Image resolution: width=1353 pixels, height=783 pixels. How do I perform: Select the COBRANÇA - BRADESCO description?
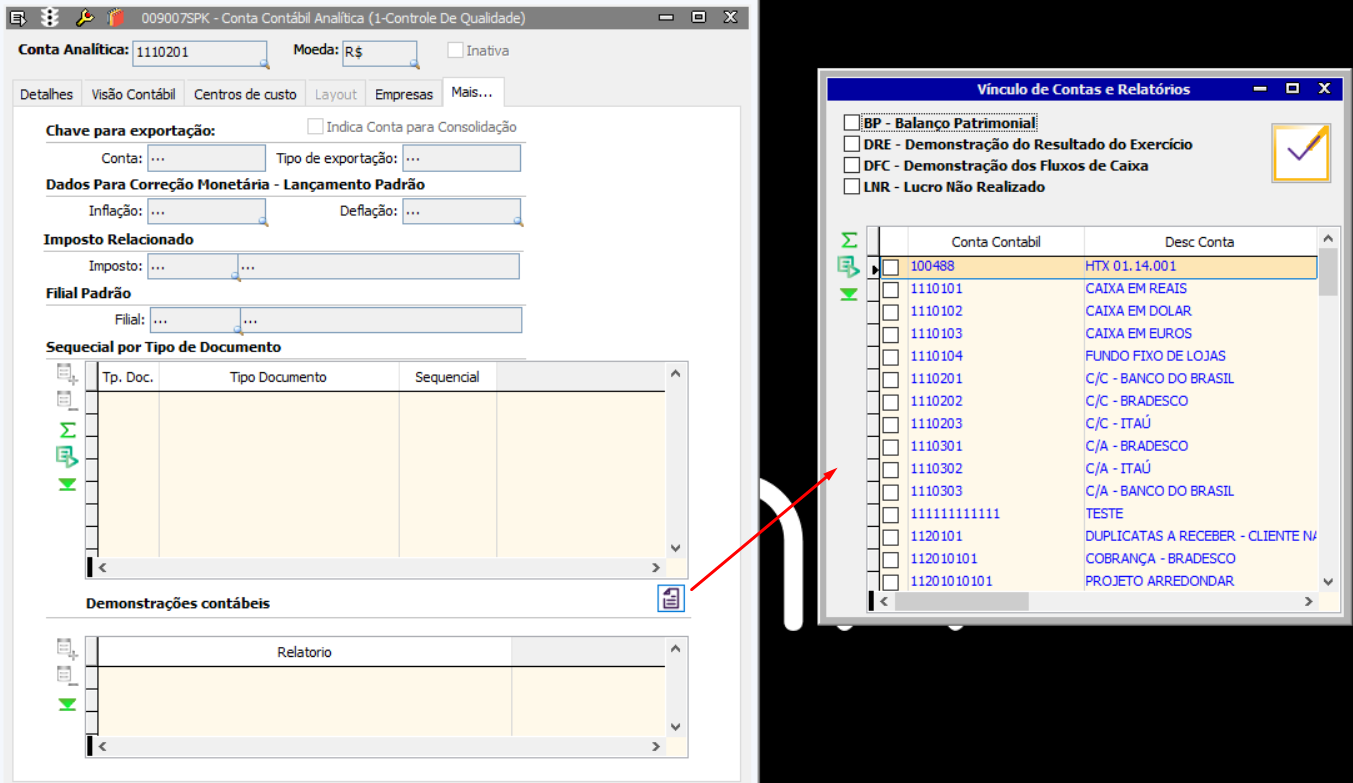point(1200,559)
